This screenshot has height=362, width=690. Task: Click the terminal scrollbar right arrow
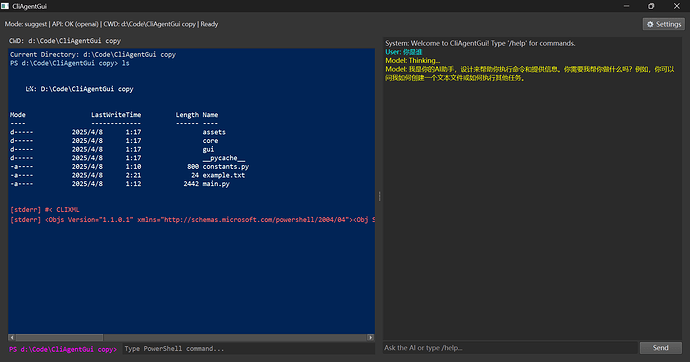click(371, 337)
